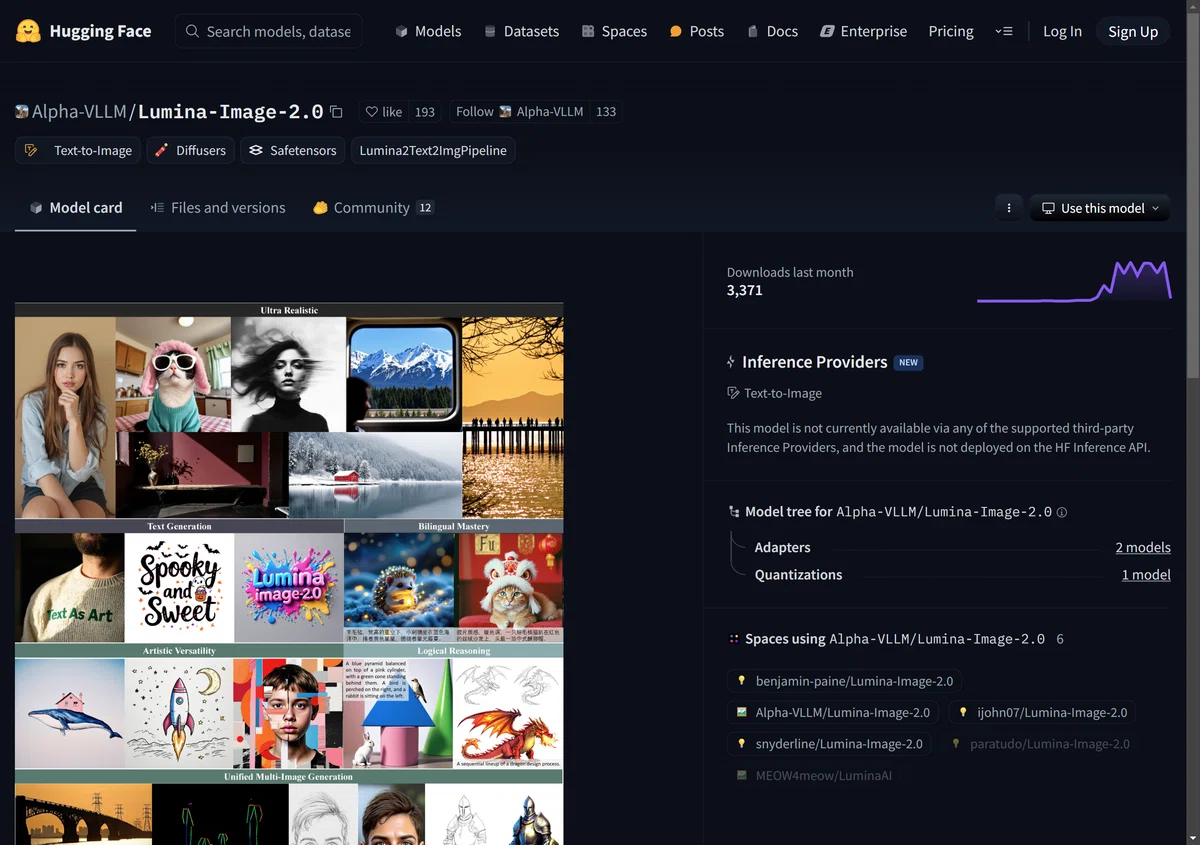Click the Files and versions tab icon
1200x845 pixels.
[x=157, y=208]
